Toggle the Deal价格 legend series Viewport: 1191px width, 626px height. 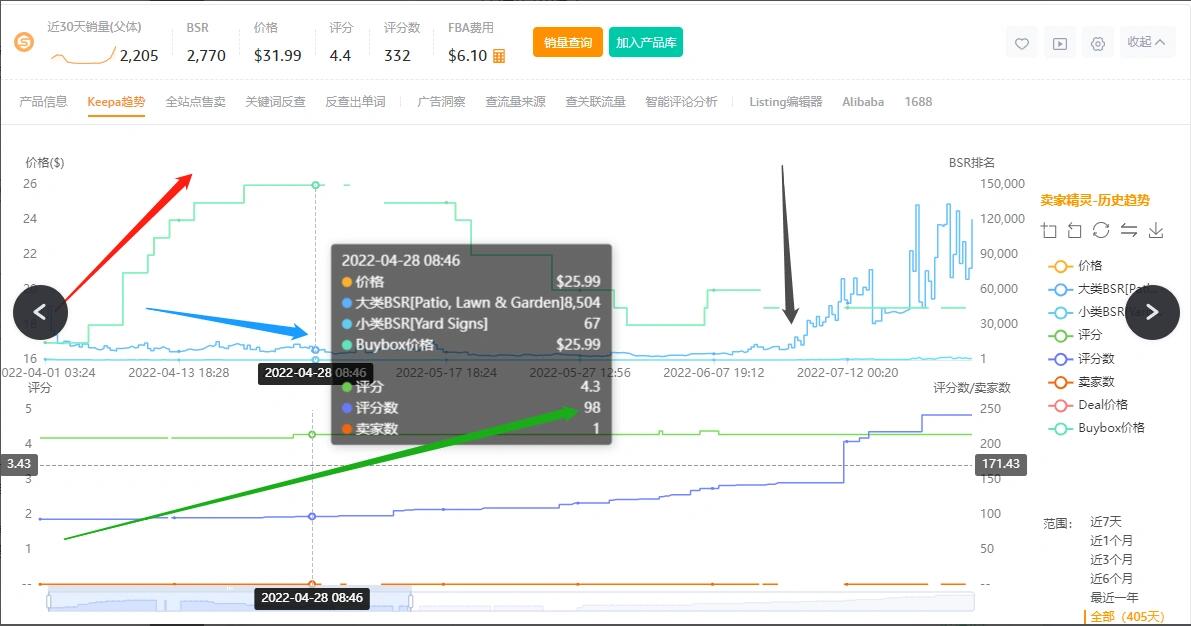coord(1088,405)
